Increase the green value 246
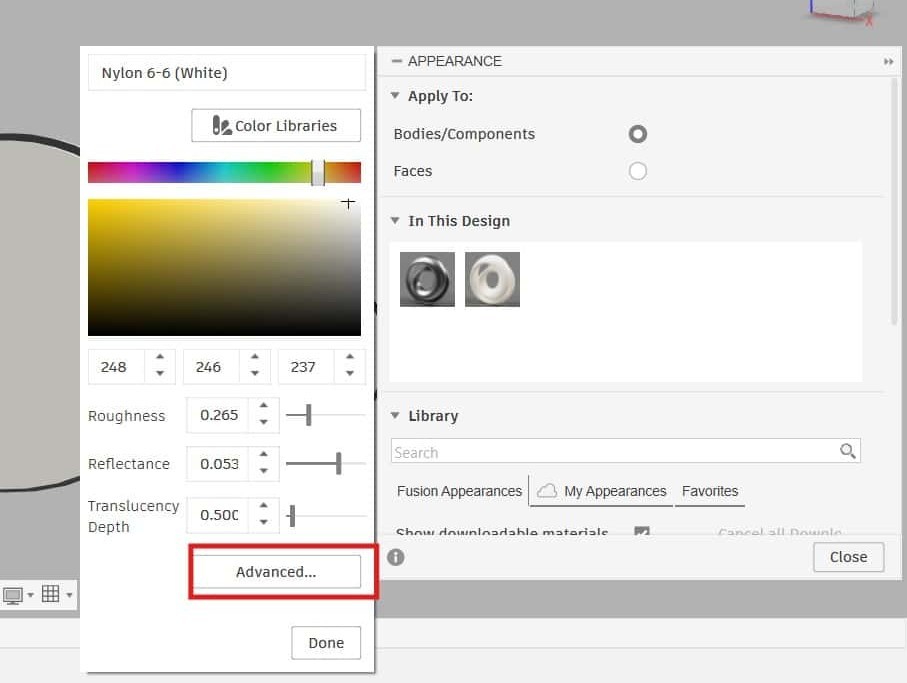The image size is (907, 683). tap(255, 357)
